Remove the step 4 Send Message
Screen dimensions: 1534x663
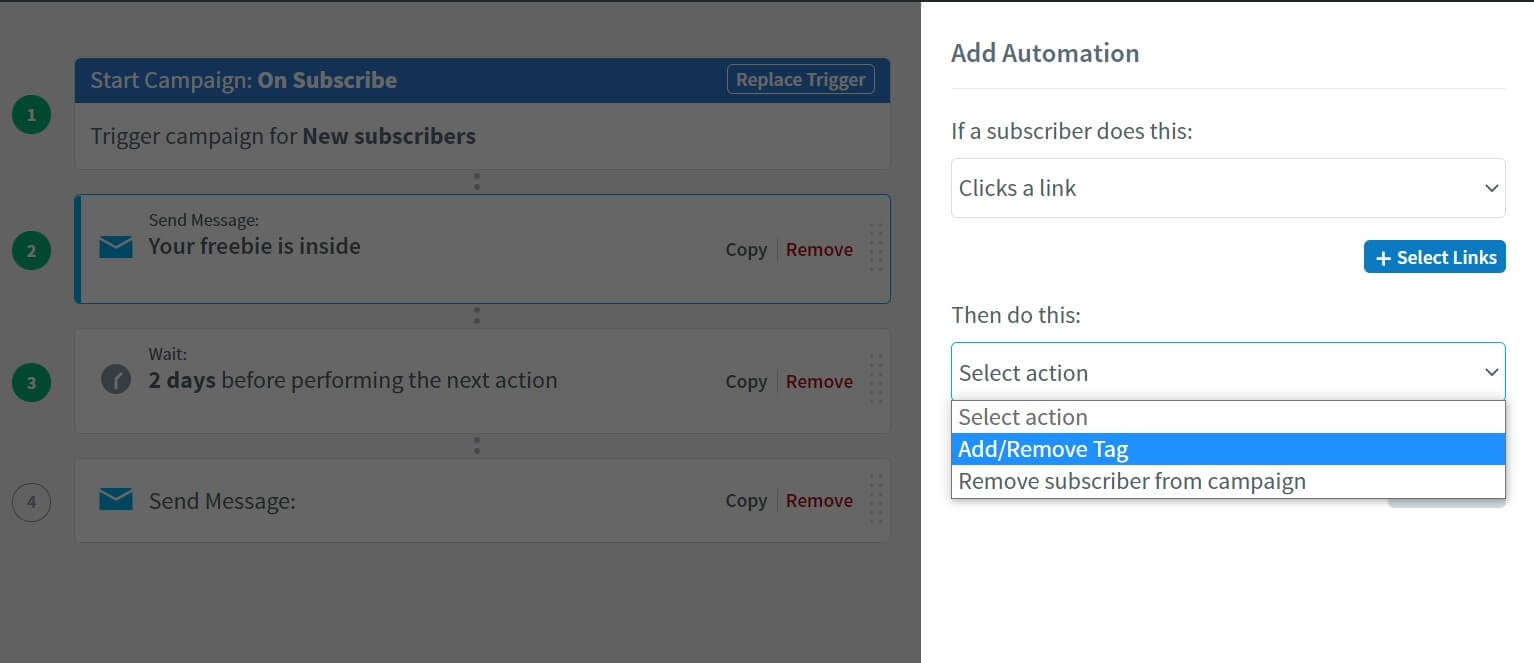click(819, 501)
